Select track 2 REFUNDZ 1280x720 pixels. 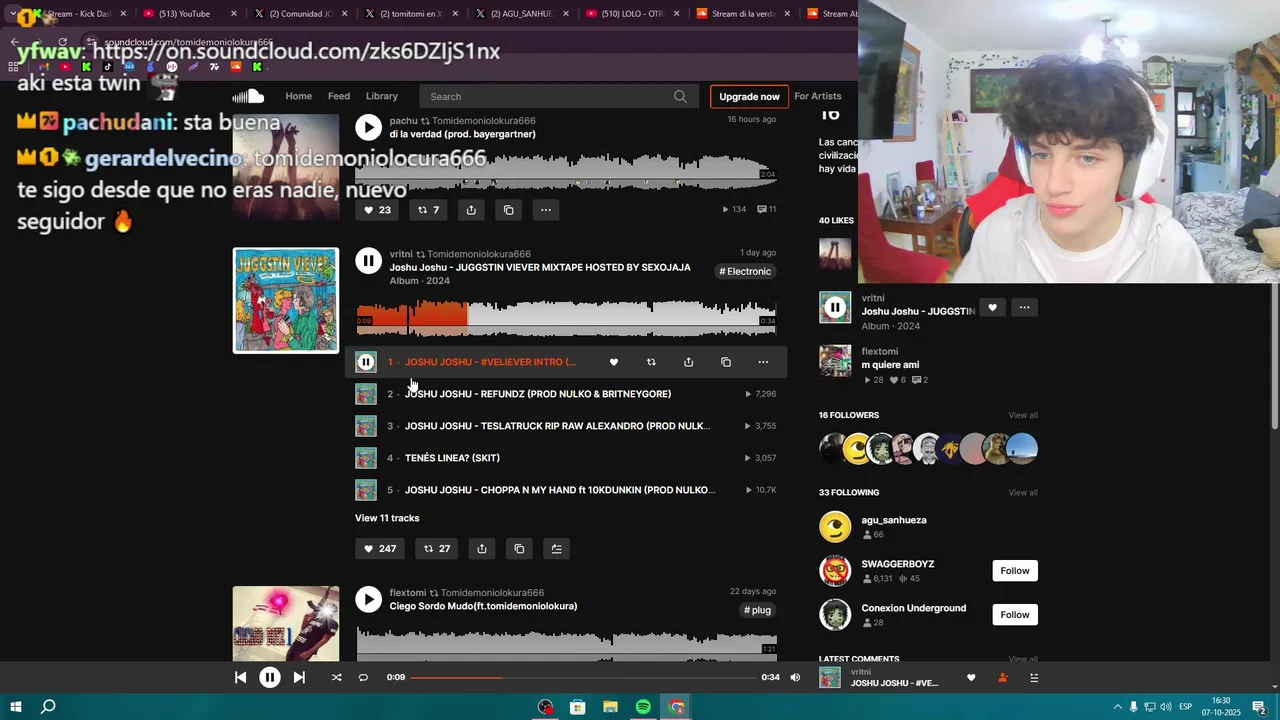coord(566,394)
